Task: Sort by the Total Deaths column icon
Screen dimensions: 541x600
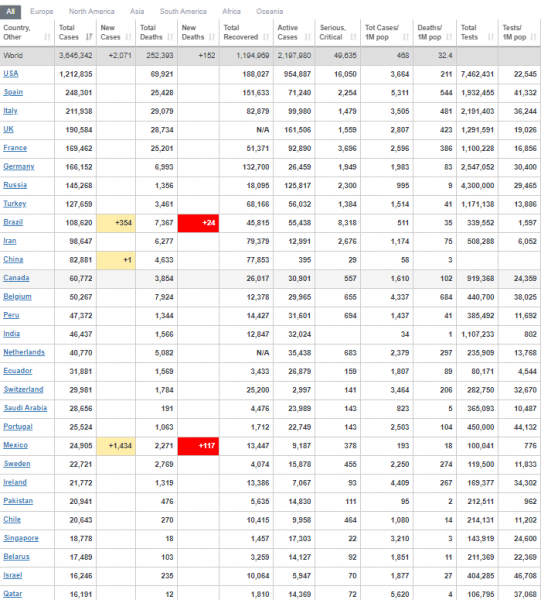Action: [171, 37]
